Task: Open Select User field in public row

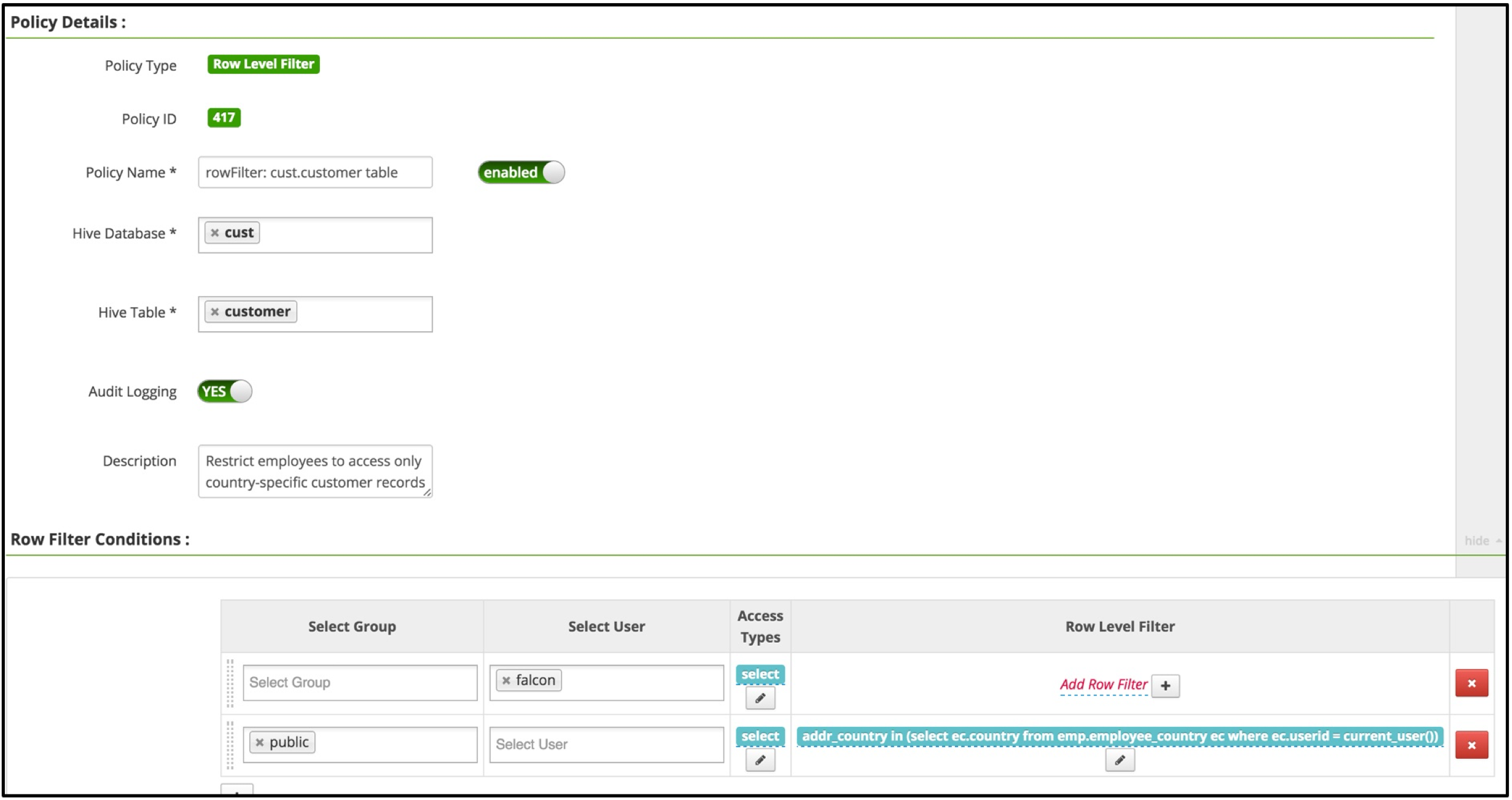Action: point(606,745)
